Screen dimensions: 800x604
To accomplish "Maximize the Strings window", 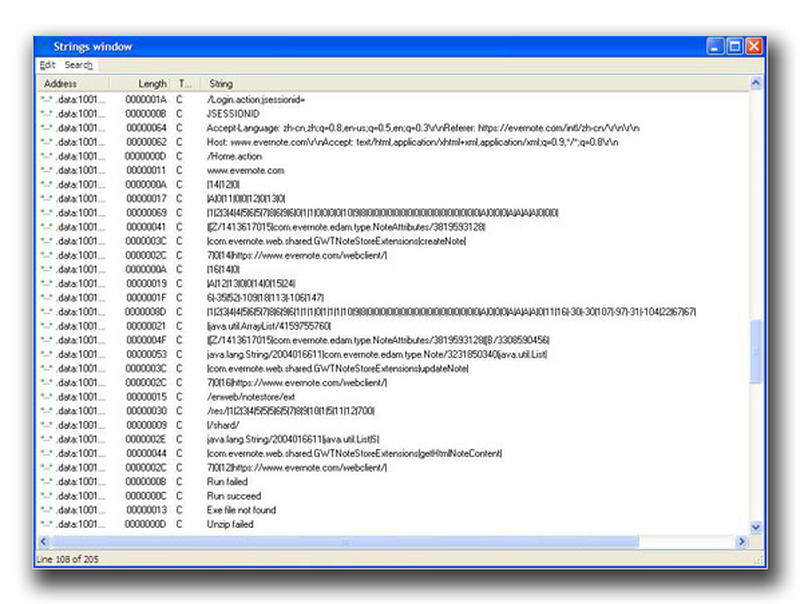I will pos(735,46).
